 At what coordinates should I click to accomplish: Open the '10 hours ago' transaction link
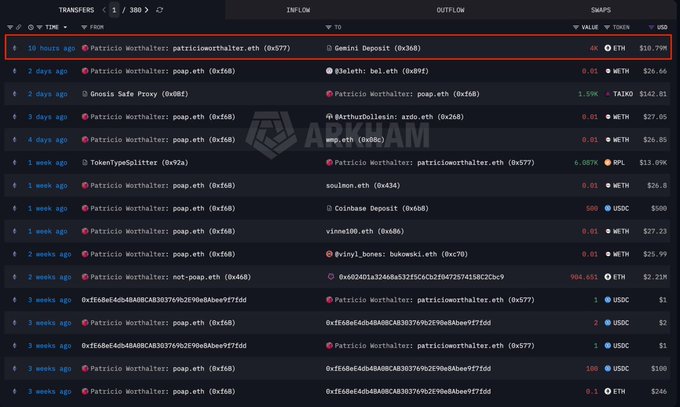point(51,48)
